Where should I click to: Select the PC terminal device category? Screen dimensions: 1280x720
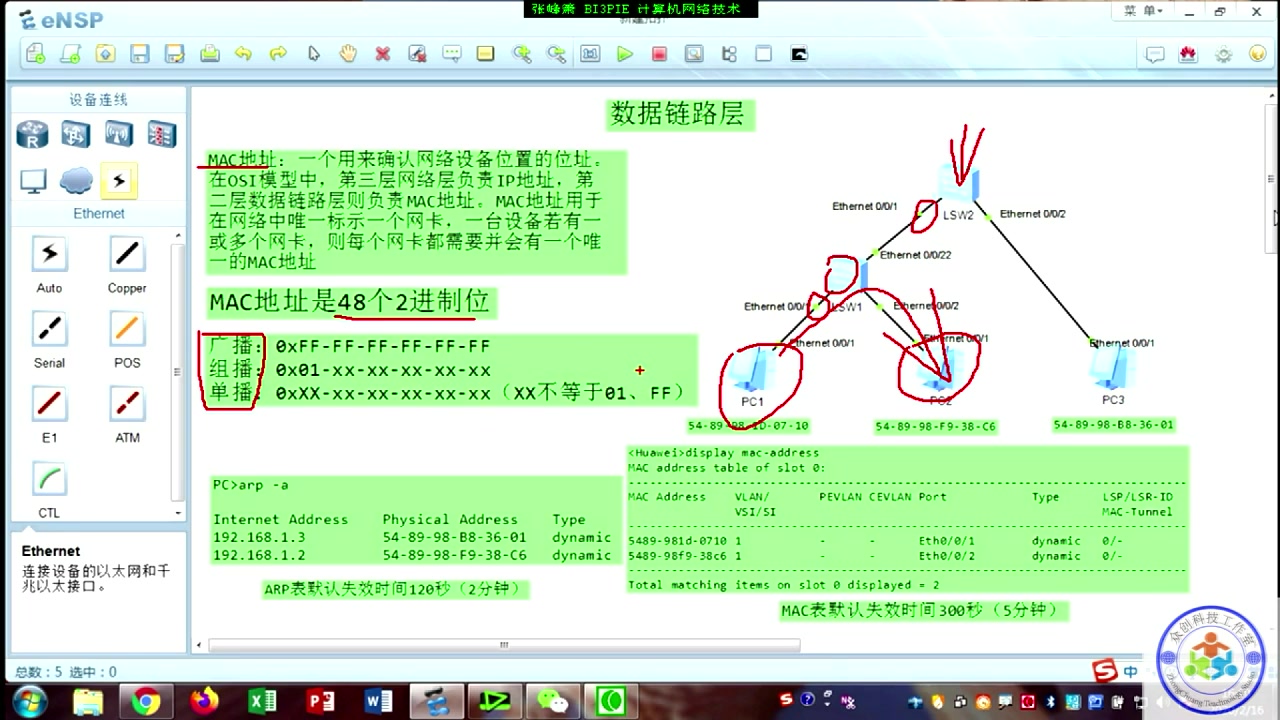[x=33, y=181]
